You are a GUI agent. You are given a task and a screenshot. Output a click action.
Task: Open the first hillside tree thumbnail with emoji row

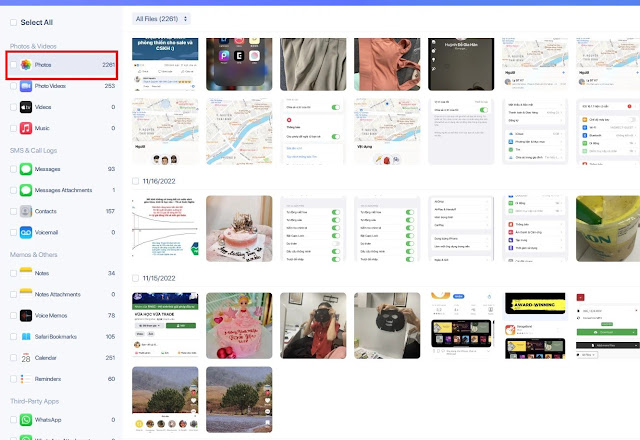pyautogui.click(x=165, y=400)
